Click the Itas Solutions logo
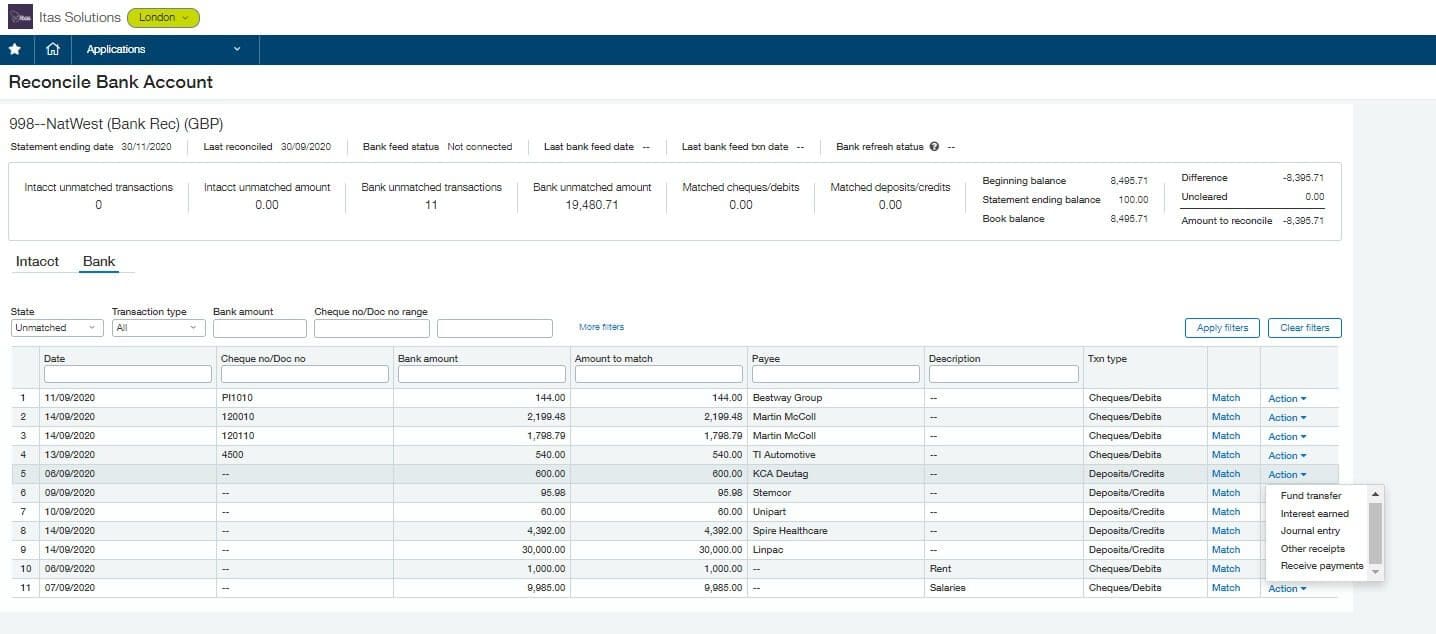 (x=20, y=17)
